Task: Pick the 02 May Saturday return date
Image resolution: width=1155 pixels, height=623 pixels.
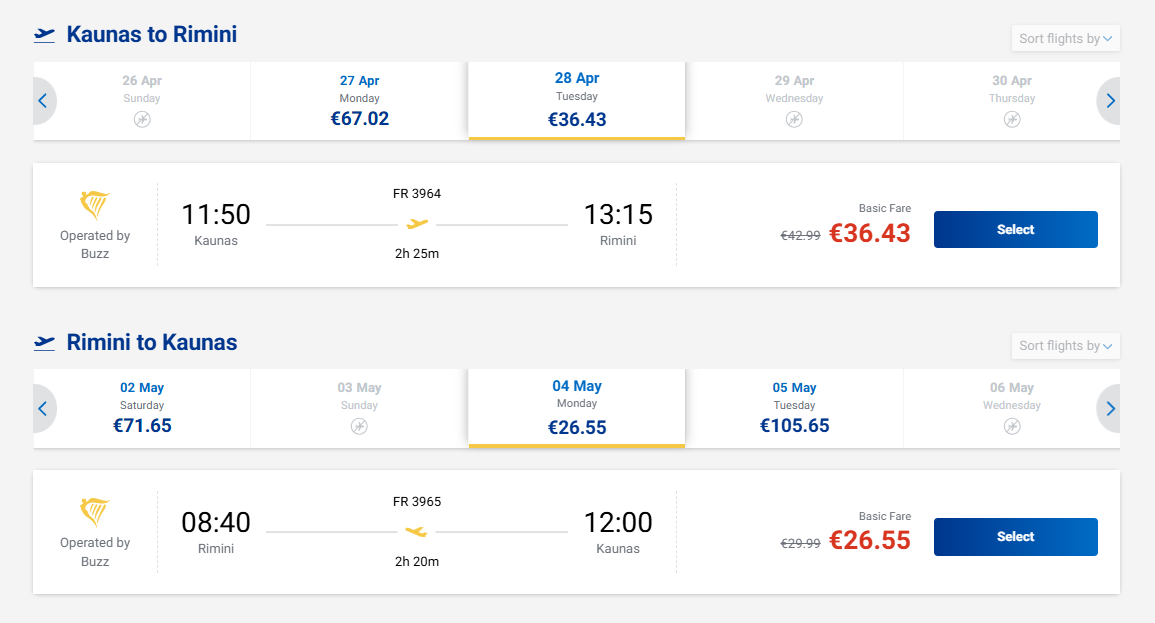Action: pos(142,408)
